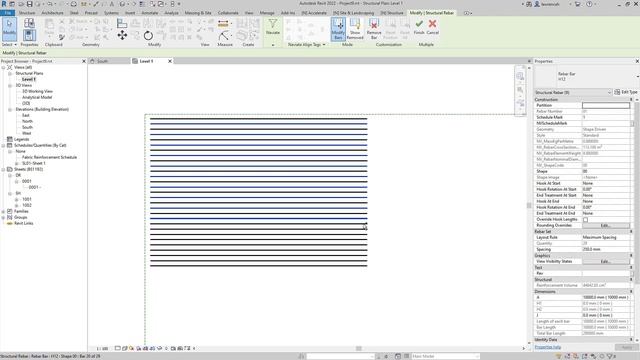Open the Naviate Align Tags dropdown

(307, 44)
